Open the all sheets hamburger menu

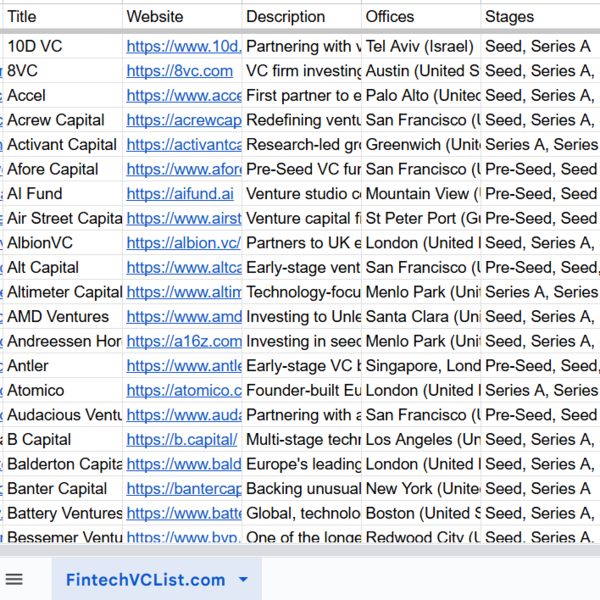tap(14, 579)
